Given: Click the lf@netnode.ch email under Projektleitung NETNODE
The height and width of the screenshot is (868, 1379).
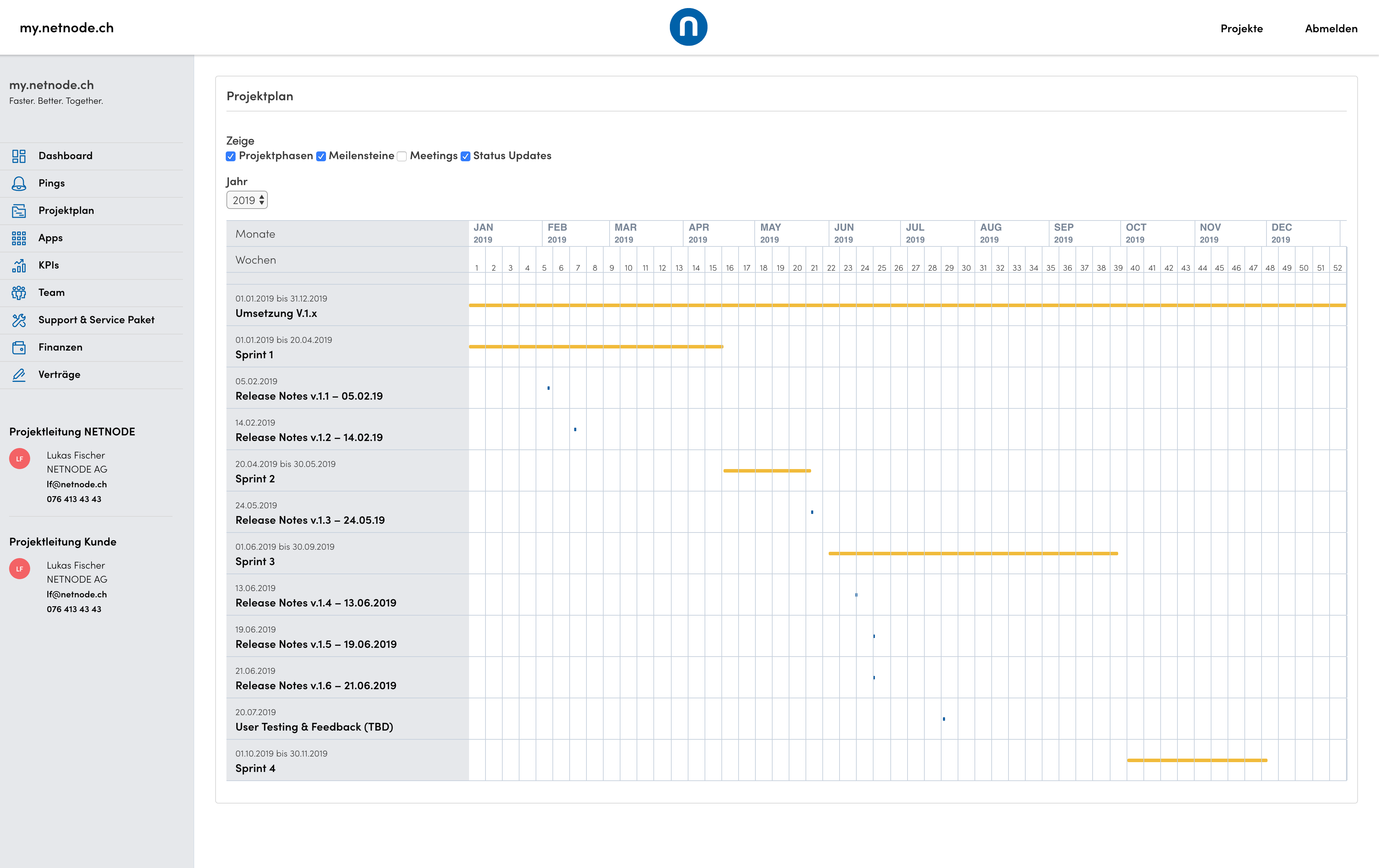Looking at the screenshot, I should tap(77, 484).
